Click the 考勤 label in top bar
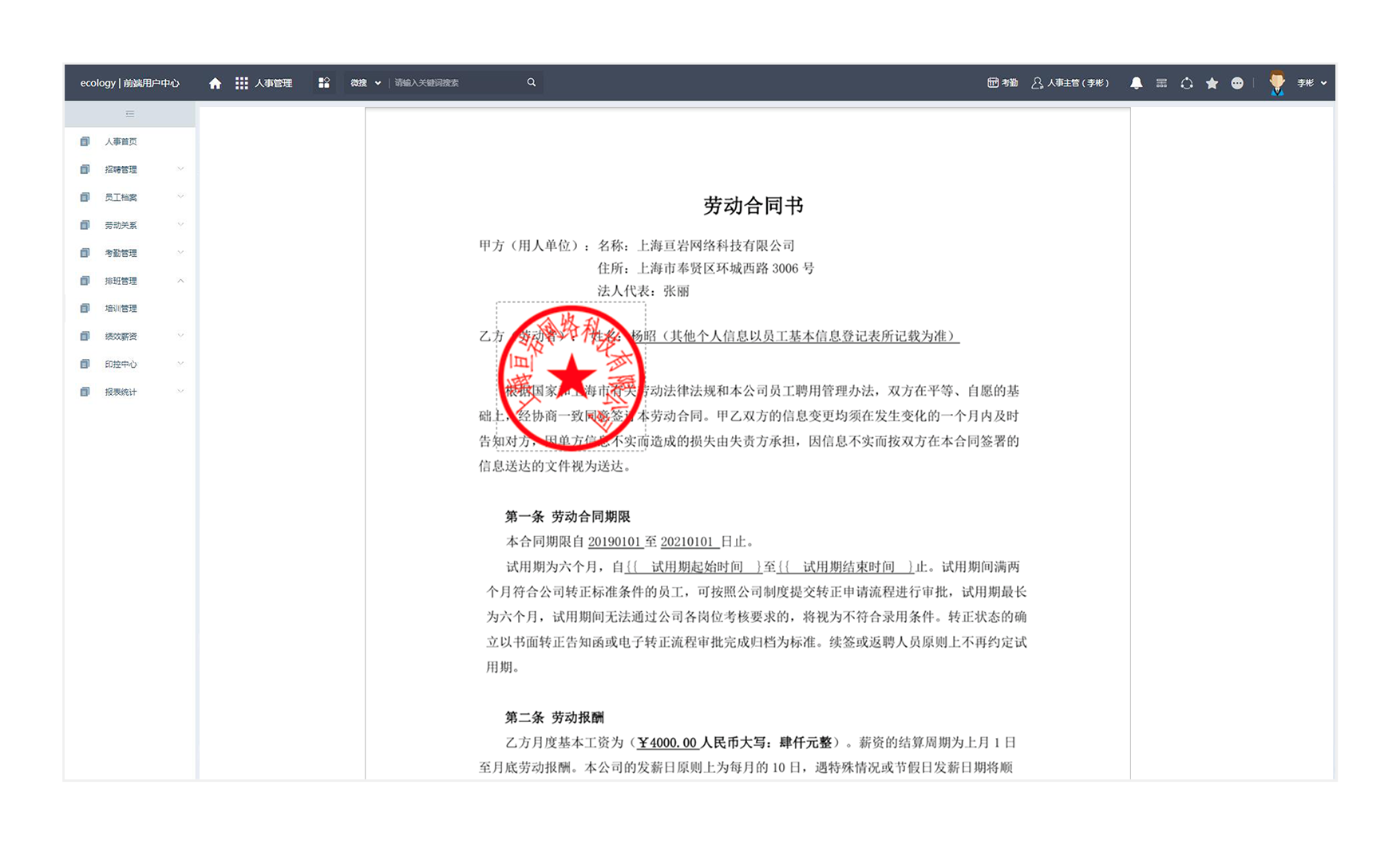1400x844 pixels. point(1010,83)
